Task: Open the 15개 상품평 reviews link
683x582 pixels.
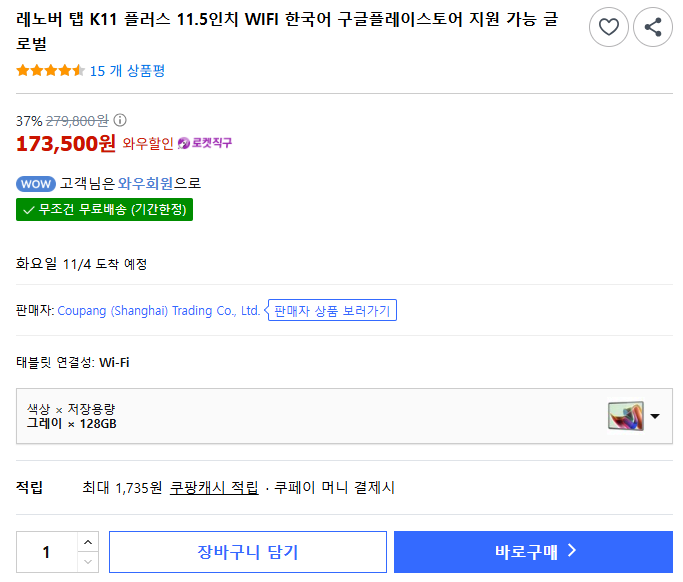Action: pos(127,71)
